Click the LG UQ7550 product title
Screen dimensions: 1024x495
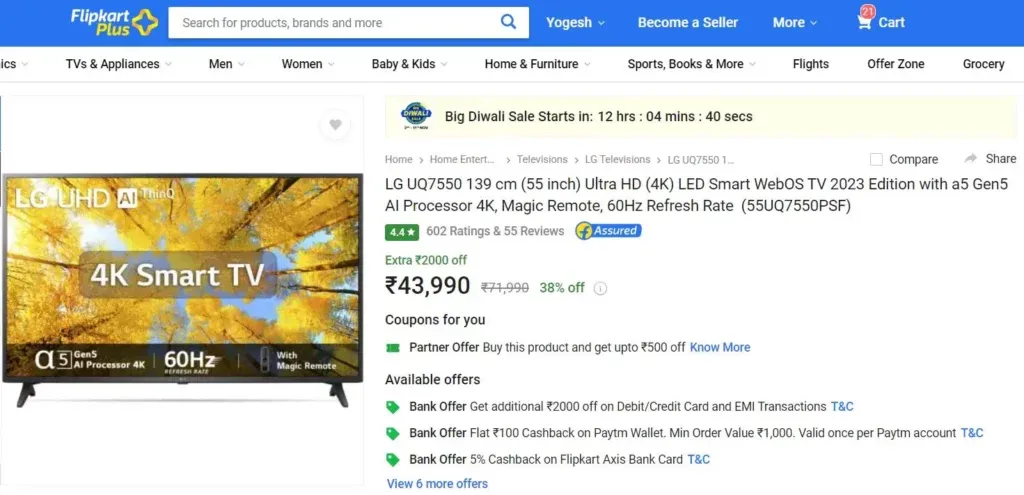[x=696, y=195]
